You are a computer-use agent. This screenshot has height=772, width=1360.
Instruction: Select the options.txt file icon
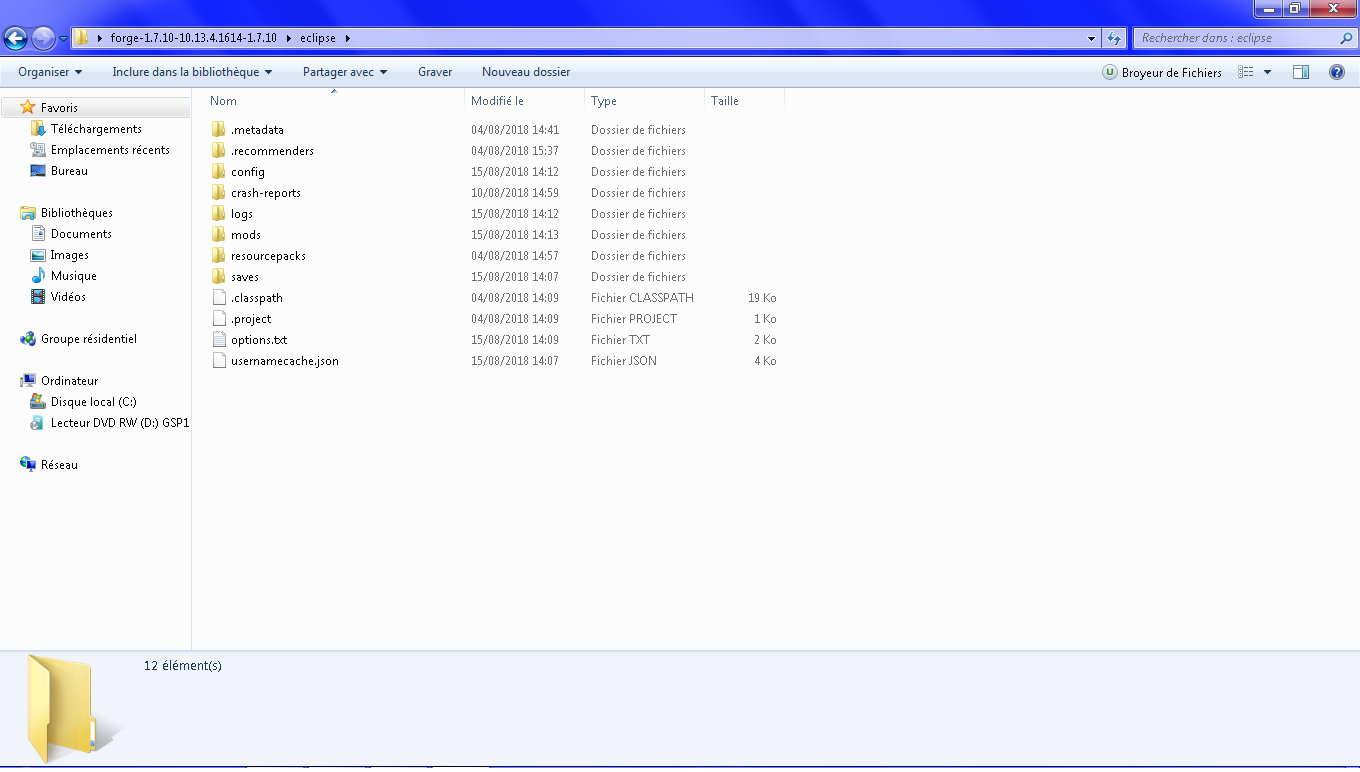tap(219, 340)
